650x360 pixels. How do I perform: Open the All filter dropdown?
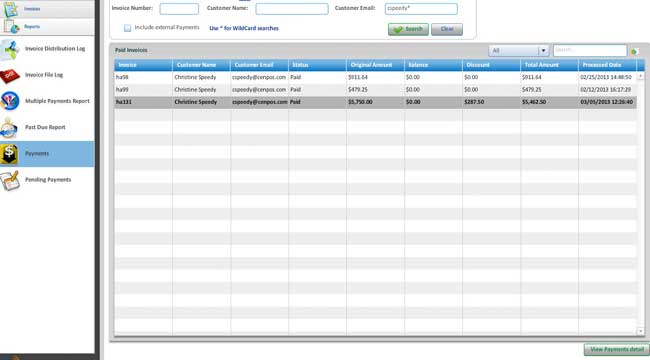519,51
